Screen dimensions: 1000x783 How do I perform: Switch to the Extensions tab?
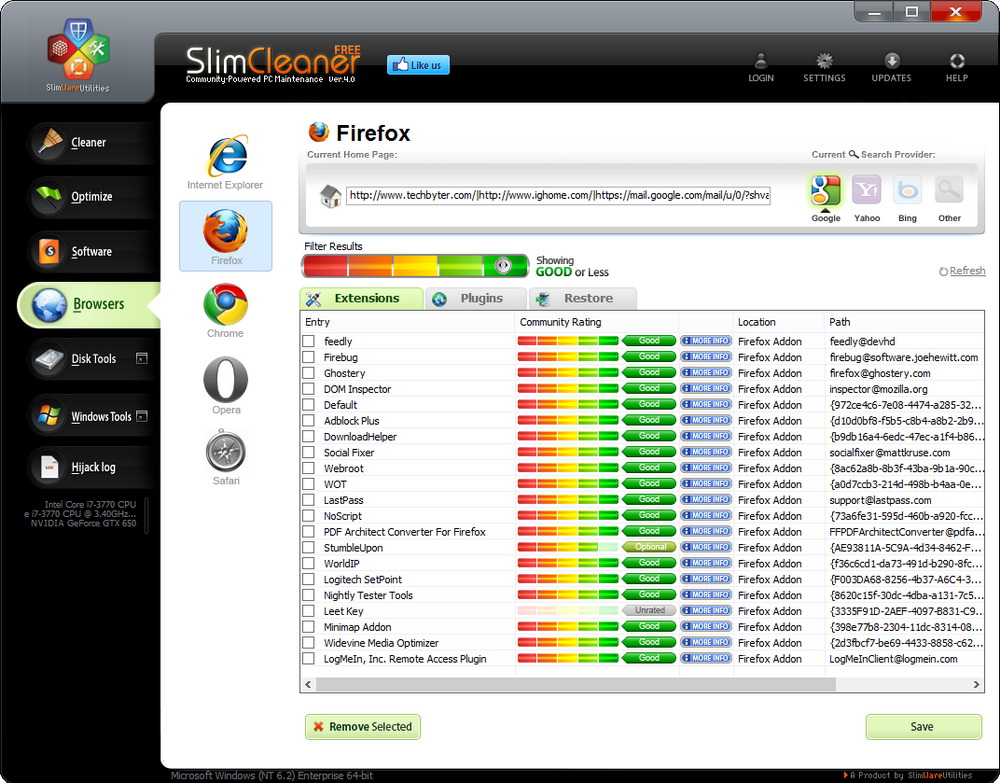[x=361, y=298]
